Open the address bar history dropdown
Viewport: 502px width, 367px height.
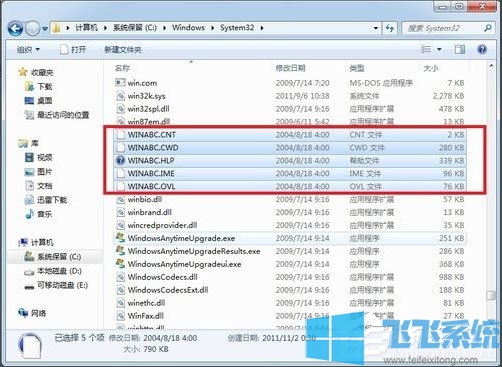click(376, 28)
